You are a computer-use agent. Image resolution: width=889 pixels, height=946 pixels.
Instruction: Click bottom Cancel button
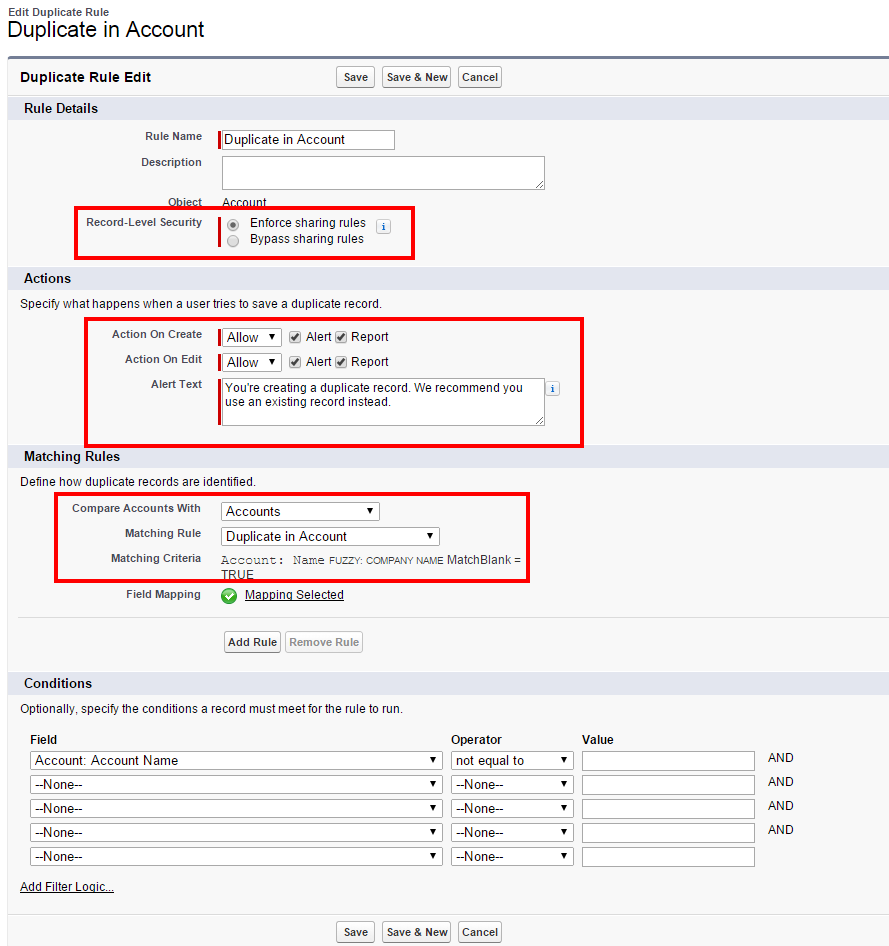(479, 932)
